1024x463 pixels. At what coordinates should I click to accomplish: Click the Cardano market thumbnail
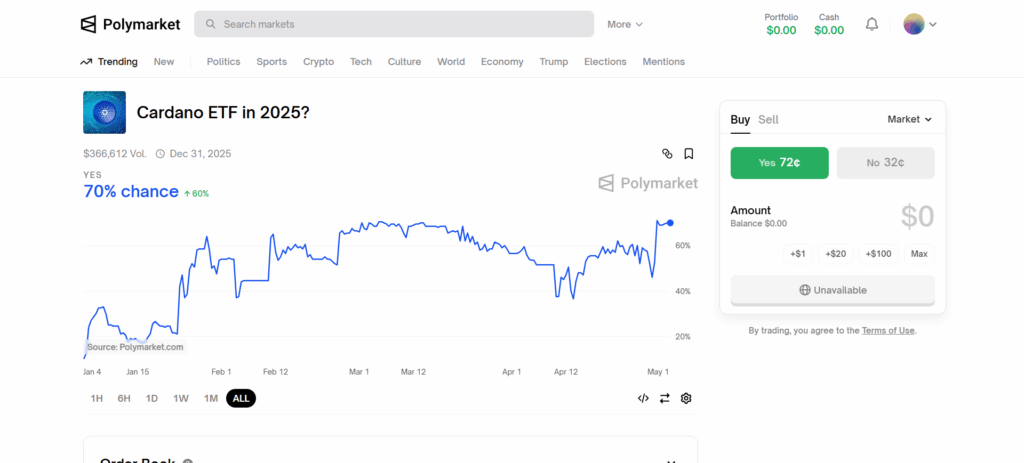click(104, 112)
